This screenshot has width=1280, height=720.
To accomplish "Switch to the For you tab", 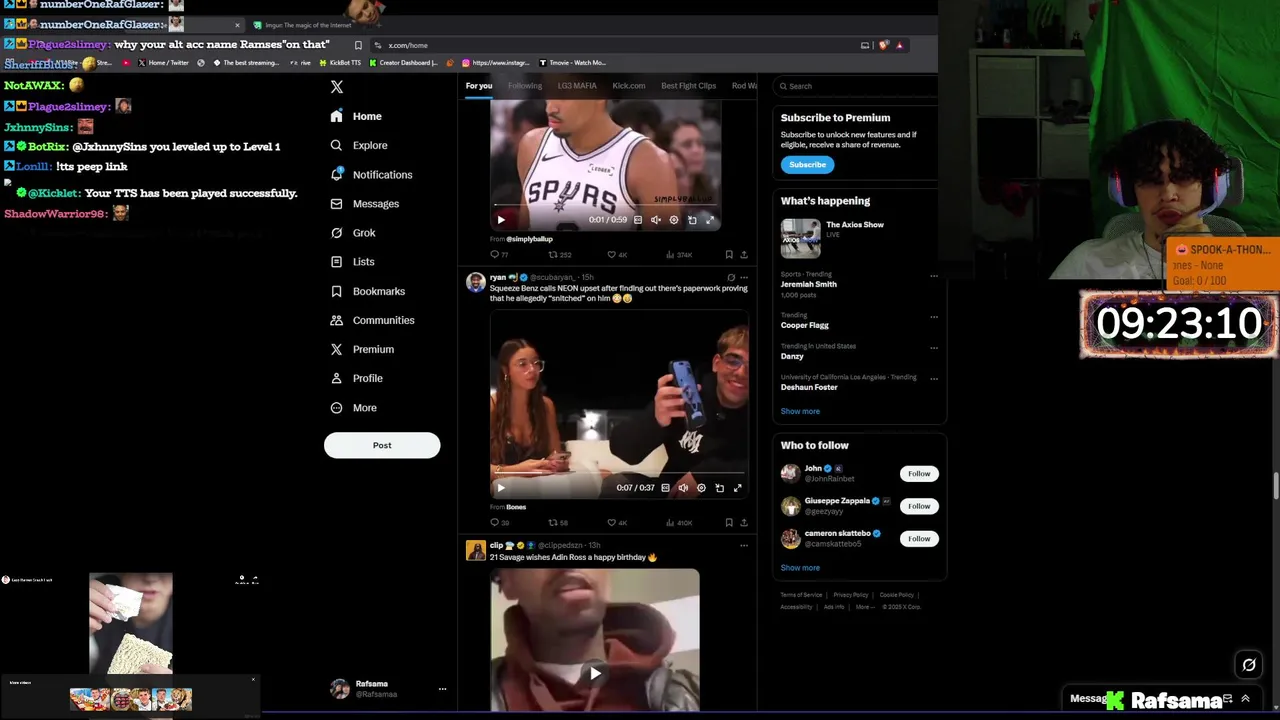I will click(x=479, y=86).
